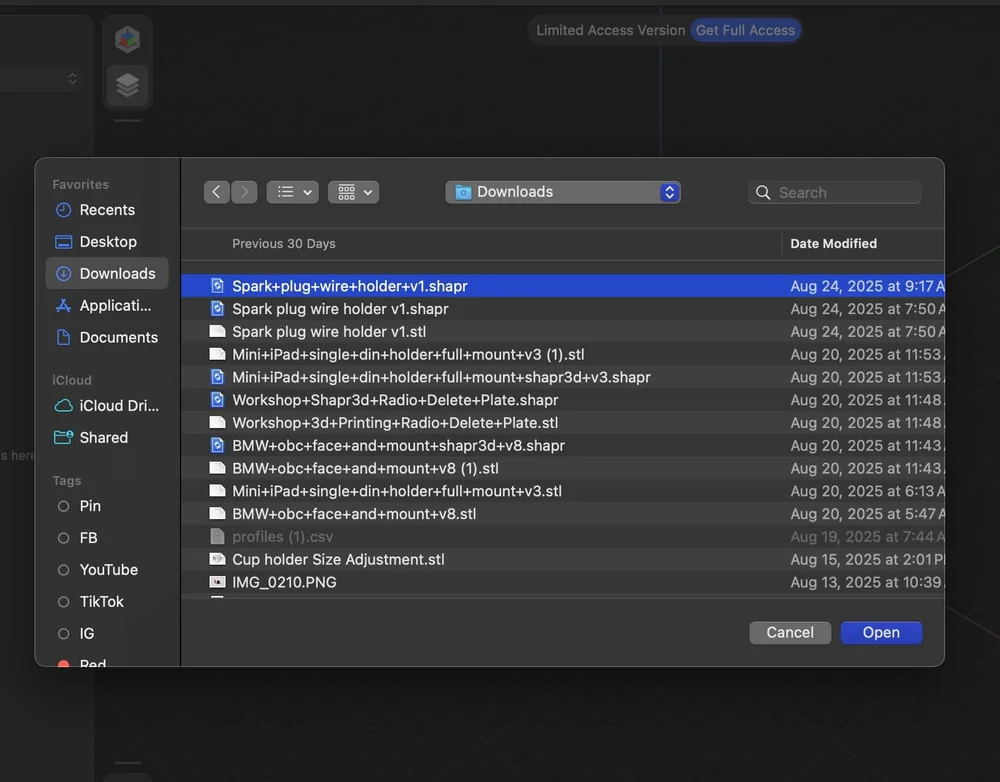Click shapr icon of Workshop+Shapr3d+Radio+Delete+Plate.shapr

[x=217, y=400]
